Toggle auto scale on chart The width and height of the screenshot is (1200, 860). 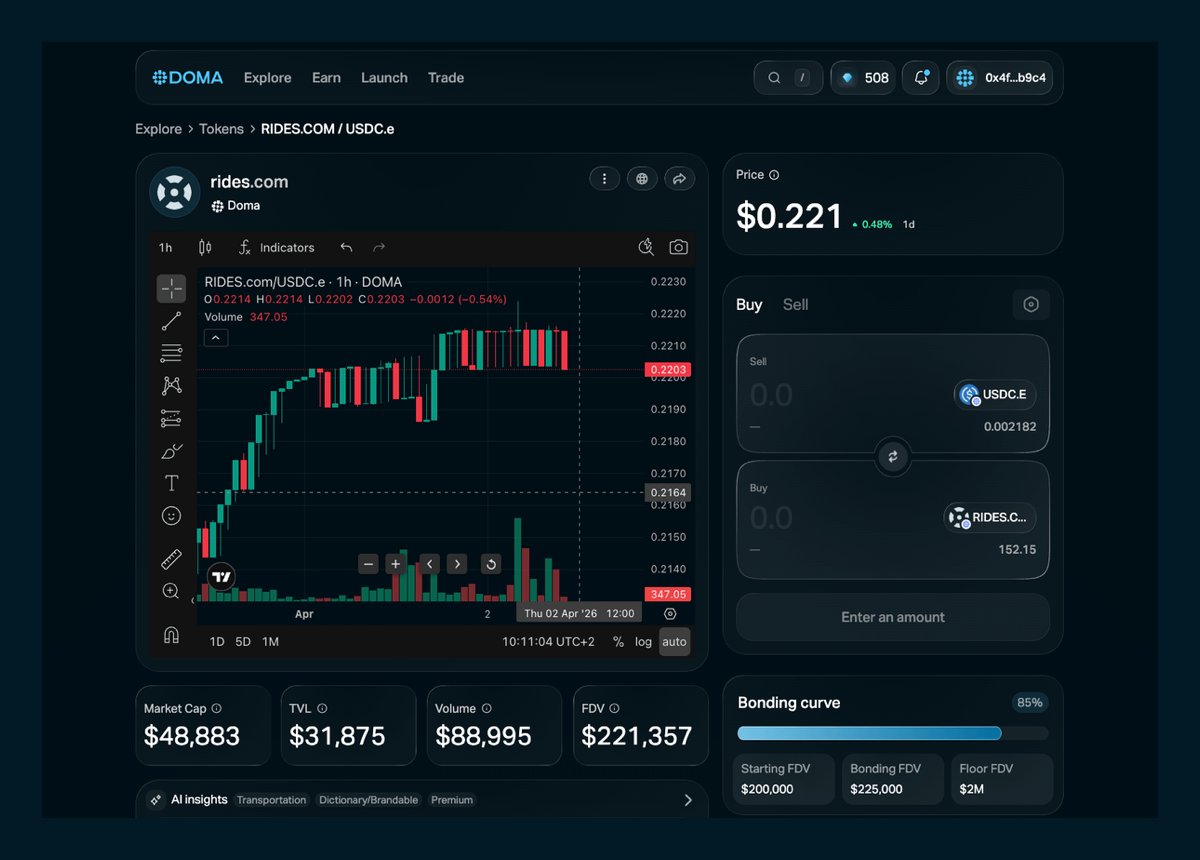click(x=675, y=642)
